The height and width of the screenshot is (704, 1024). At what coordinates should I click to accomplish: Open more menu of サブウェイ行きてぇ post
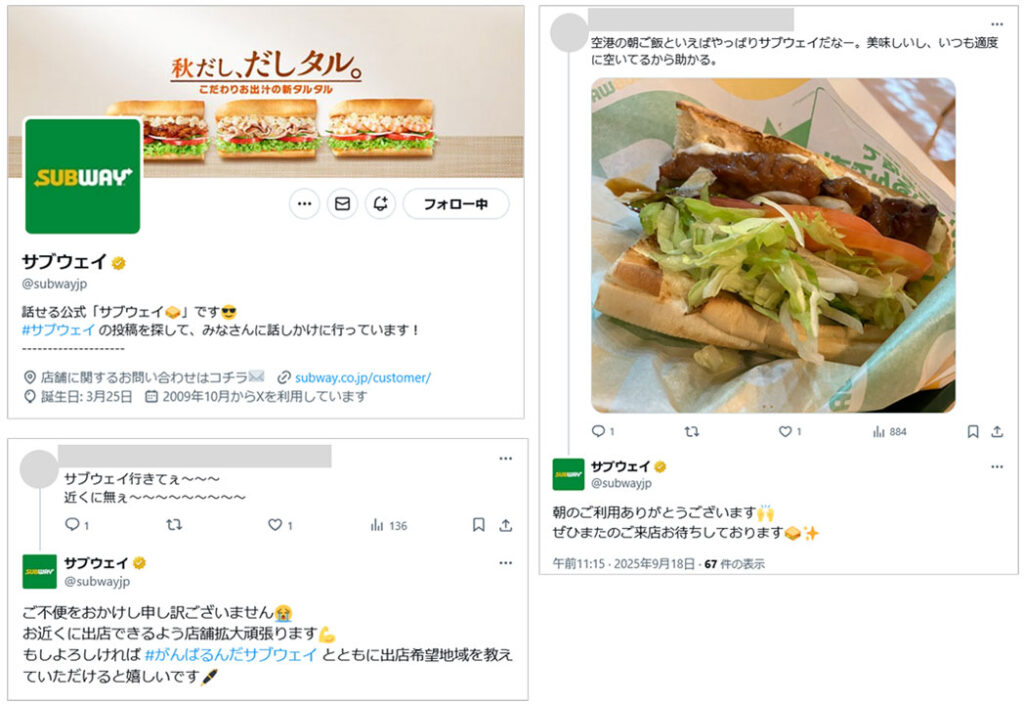[x=505, y=458]
